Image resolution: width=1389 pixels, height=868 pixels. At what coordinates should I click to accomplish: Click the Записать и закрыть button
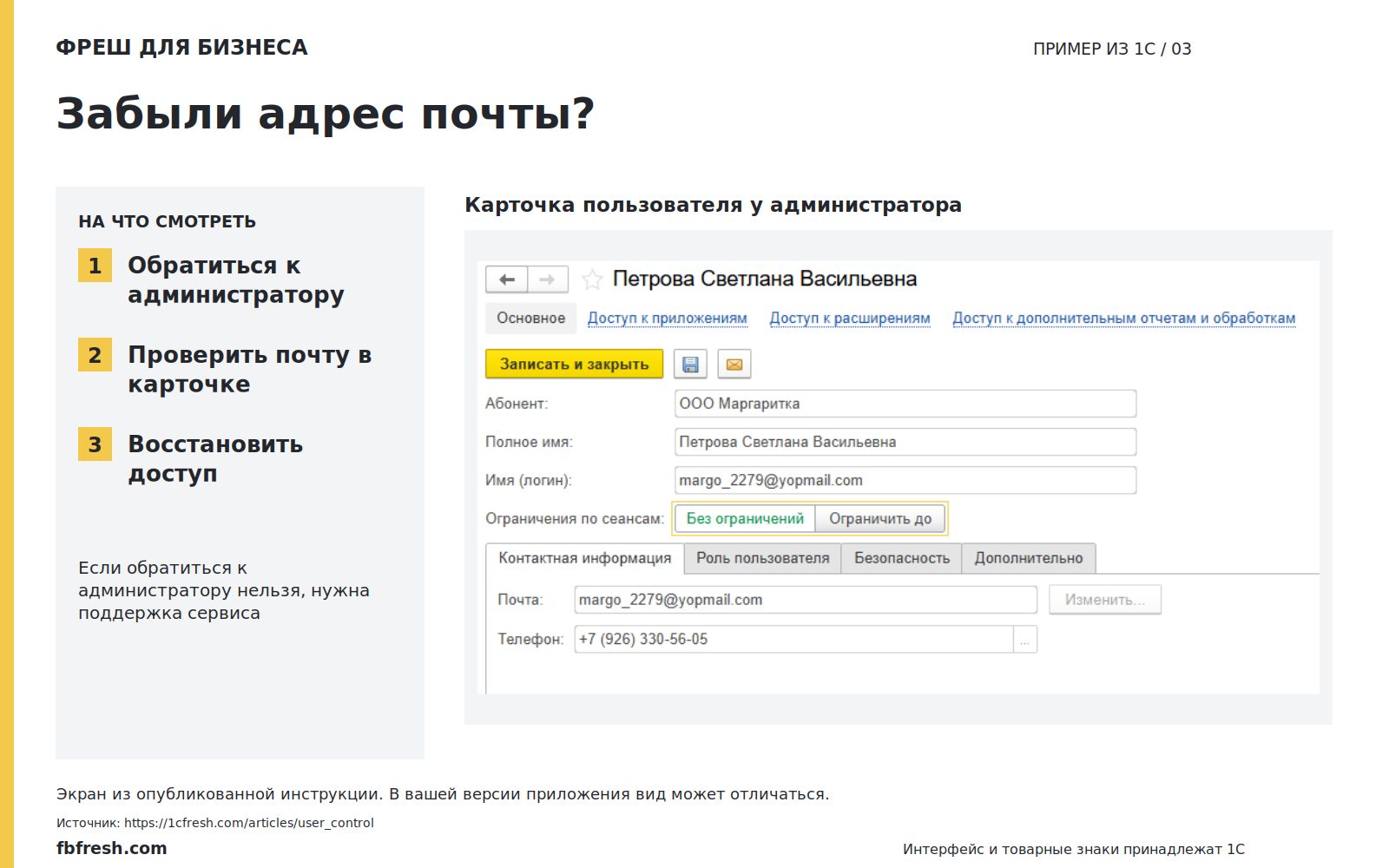click(574, 364)
